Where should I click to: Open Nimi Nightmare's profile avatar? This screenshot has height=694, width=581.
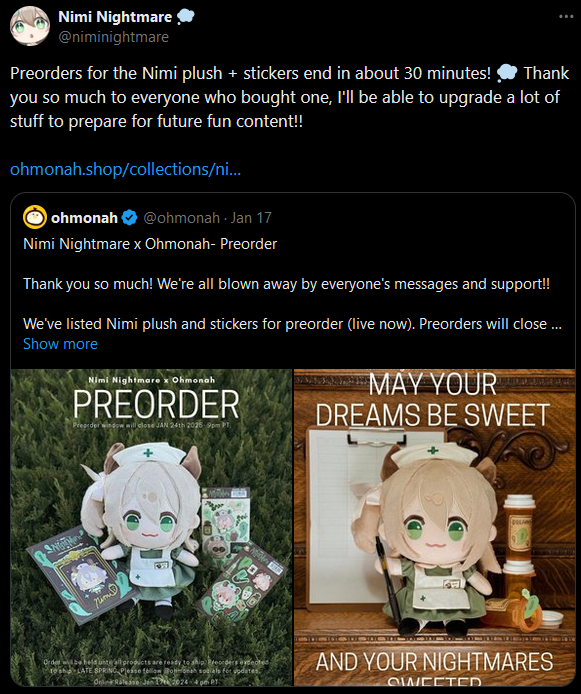(x=30, y=26)
